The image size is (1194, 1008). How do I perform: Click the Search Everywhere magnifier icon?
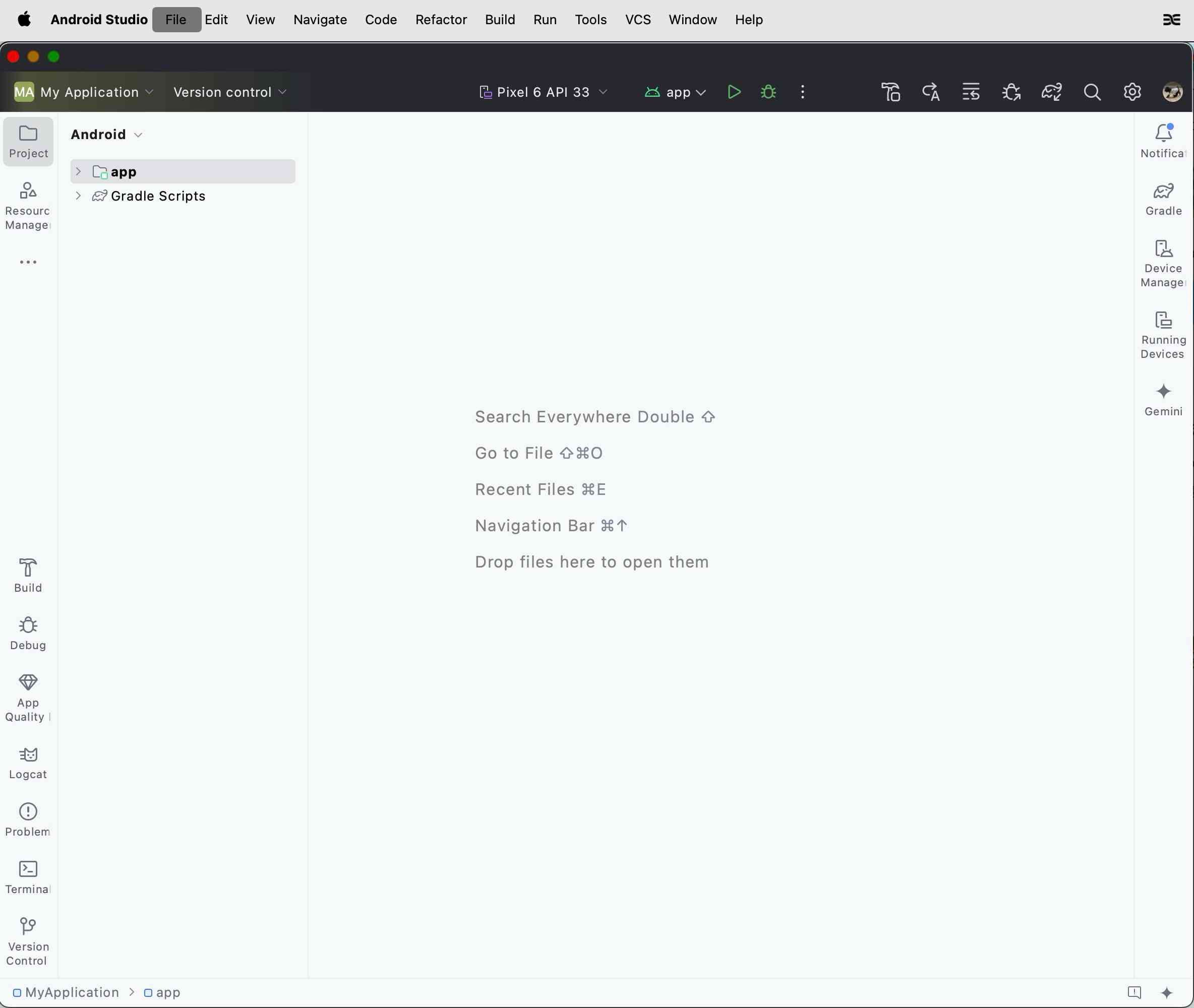tap(1092, 92)
